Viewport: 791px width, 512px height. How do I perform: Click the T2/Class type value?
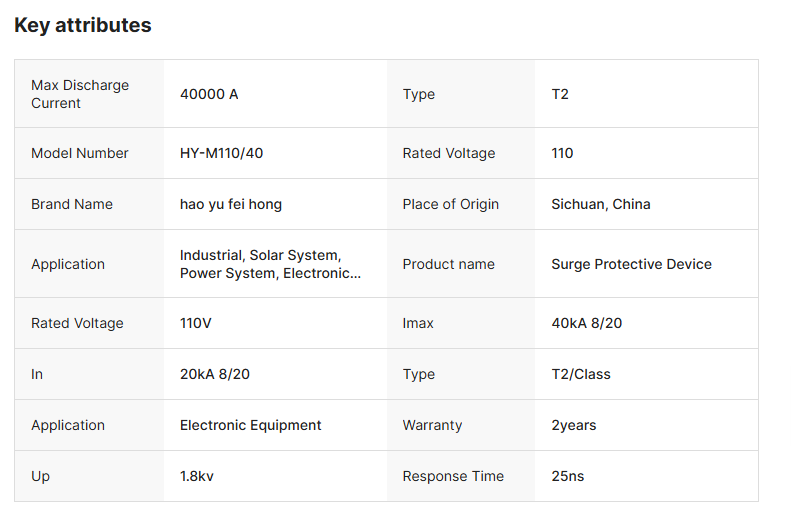(581, 374)
